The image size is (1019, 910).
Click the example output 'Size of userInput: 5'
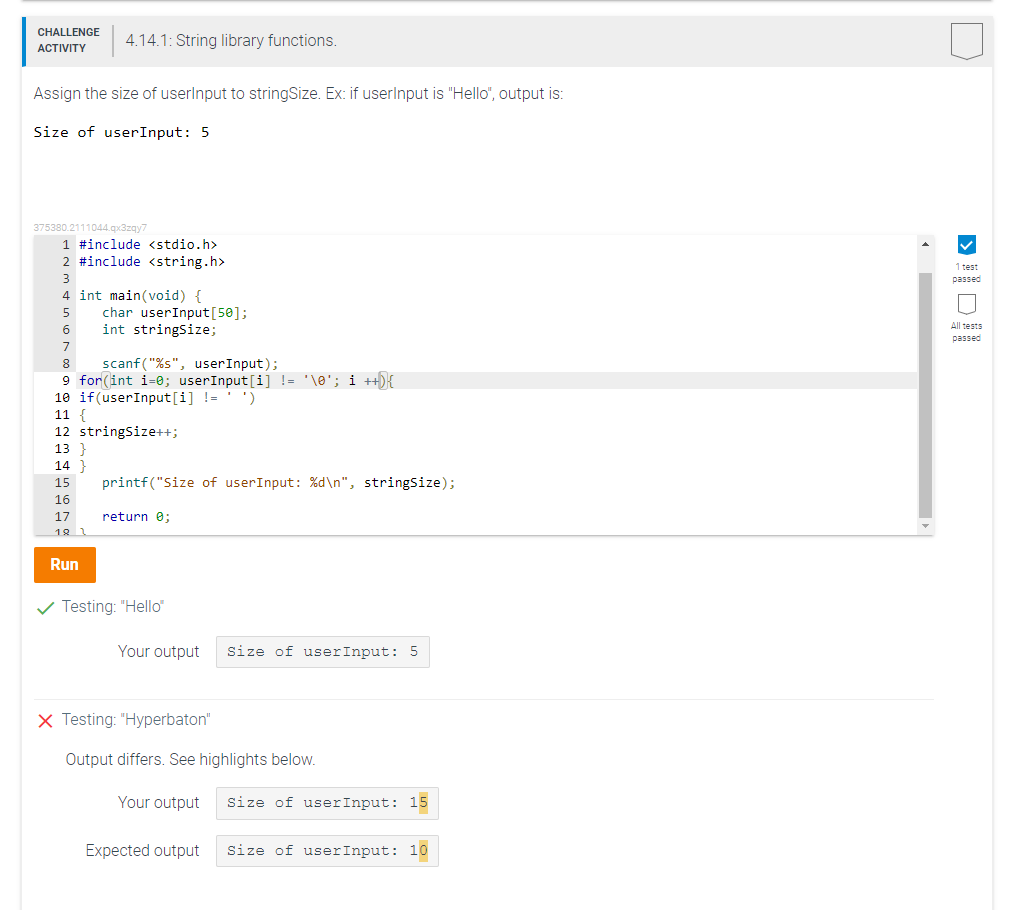122,132
